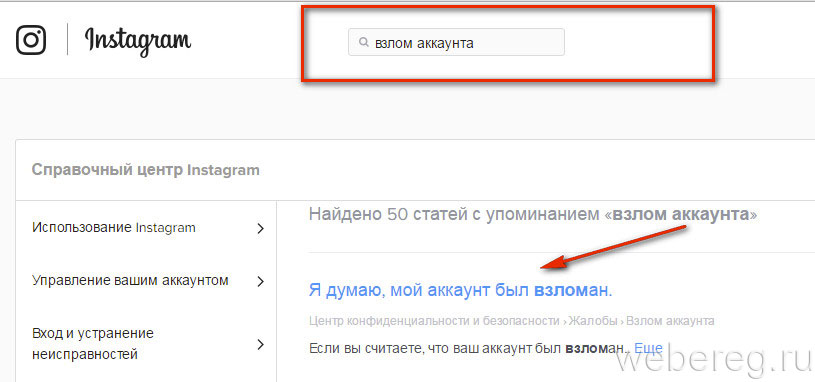Open 'Вход и устранение неисправностей' section

coord(93,344)
